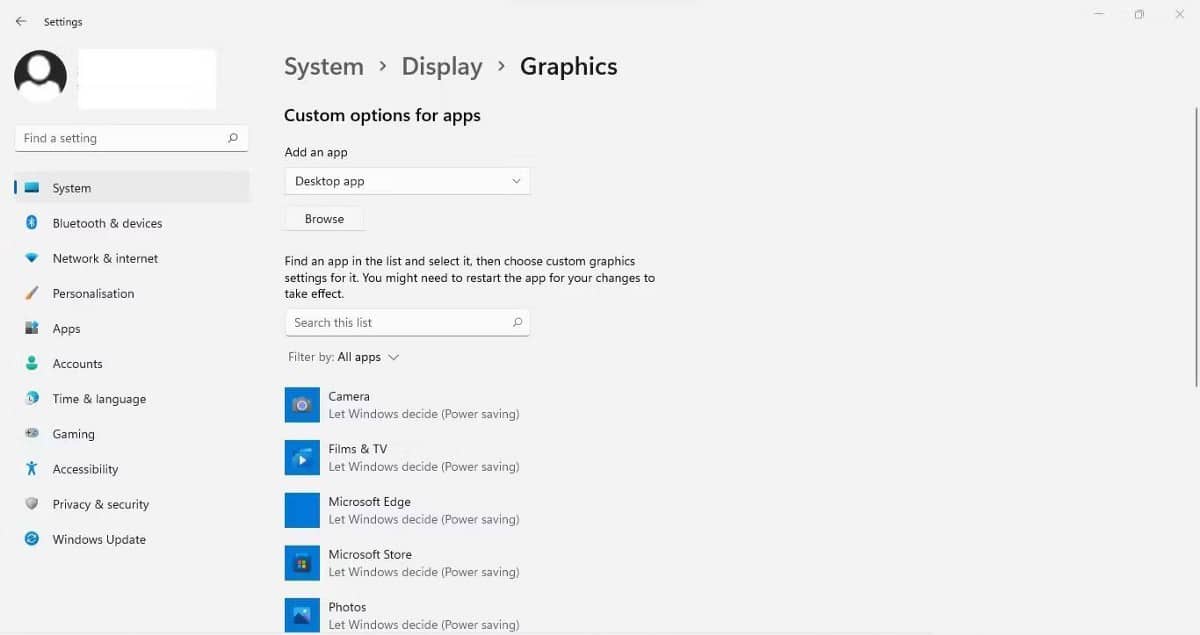The image size is (1200, 635).
Task: Select the Photos app icon
Action: [302, 614]
